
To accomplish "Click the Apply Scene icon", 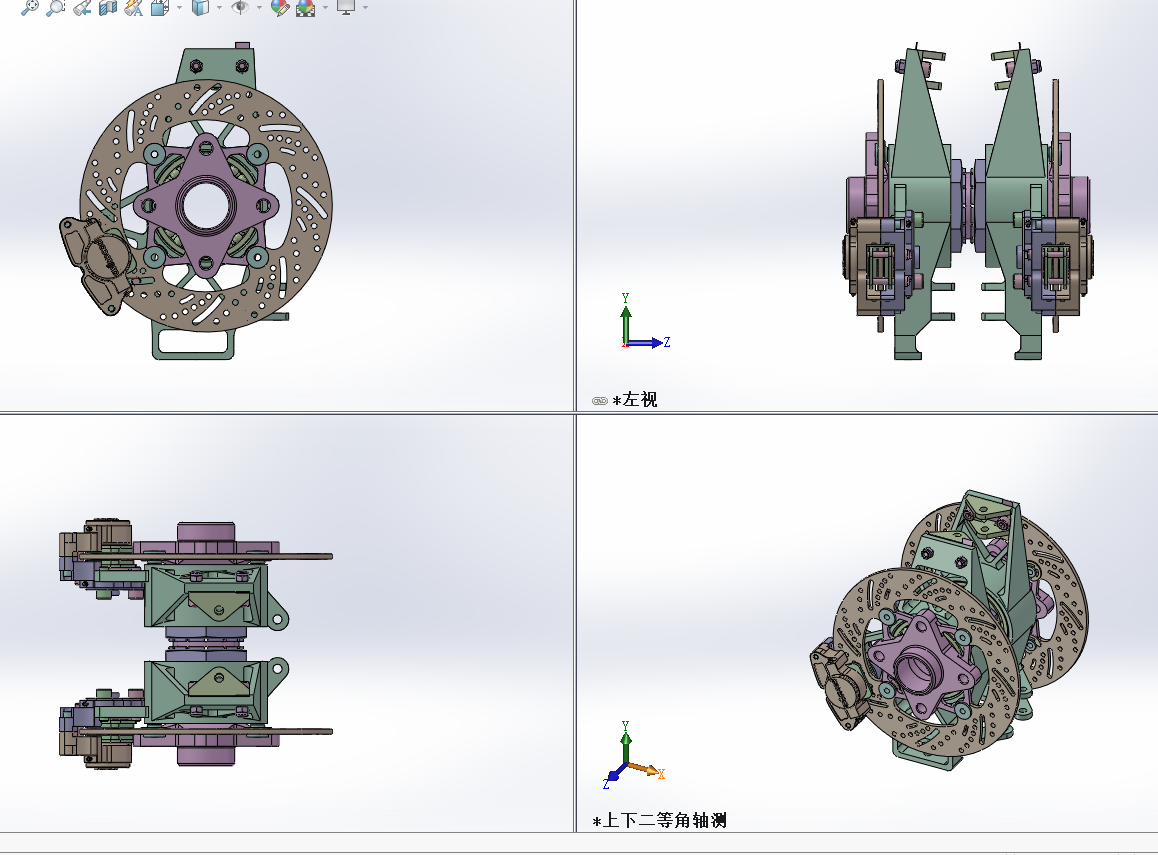I will tap(306, 7).
